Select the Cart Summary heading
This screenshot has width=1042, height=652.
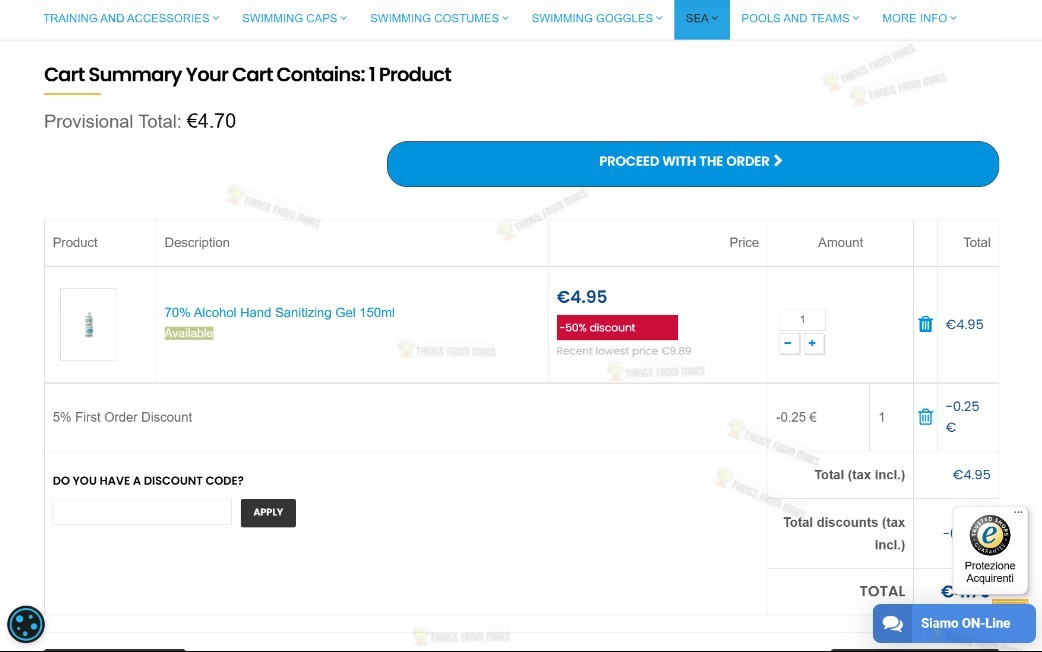coord(247,74)
